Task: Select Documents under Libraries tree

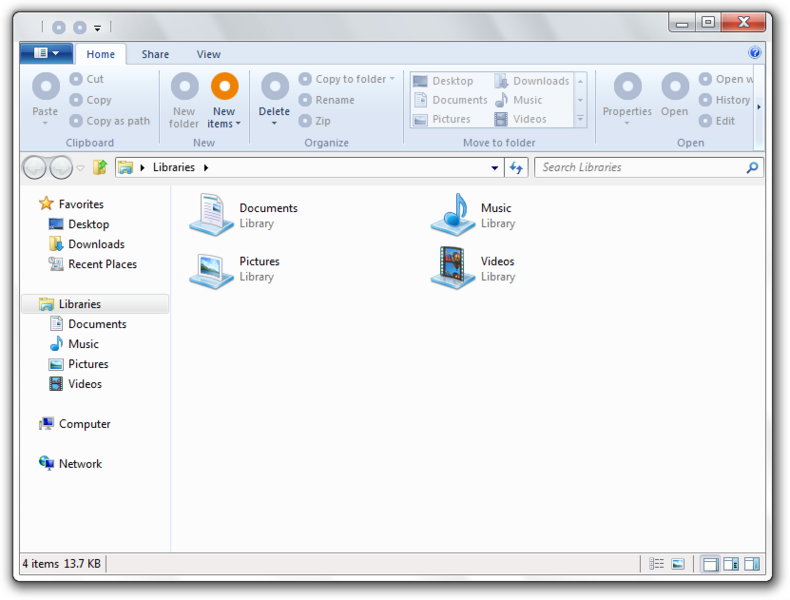Action: 88,324
